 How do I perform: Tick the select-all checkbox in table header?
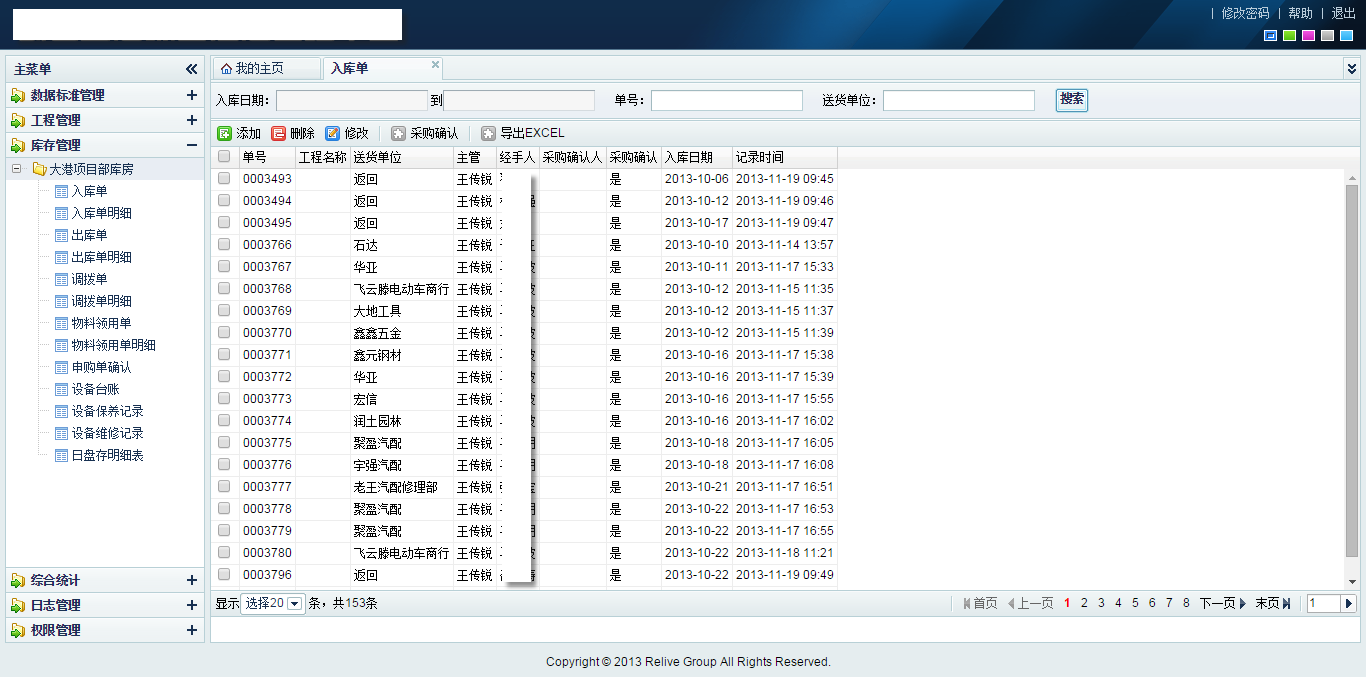tap(224, 157)
